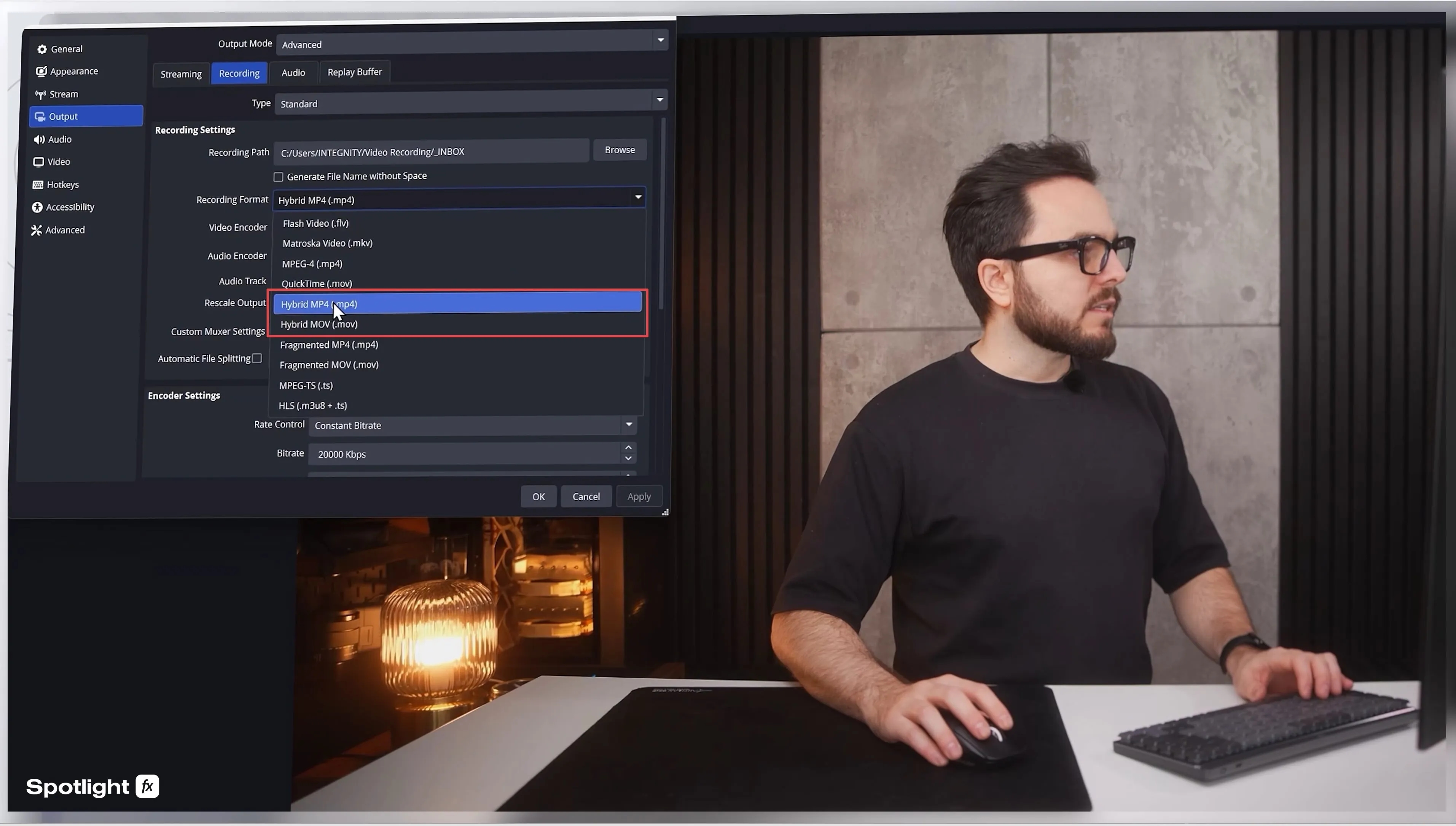The height and width of the screenshot is (826, 1456).
Task: Select the Appearance settings icon
Action: point(41,72)
